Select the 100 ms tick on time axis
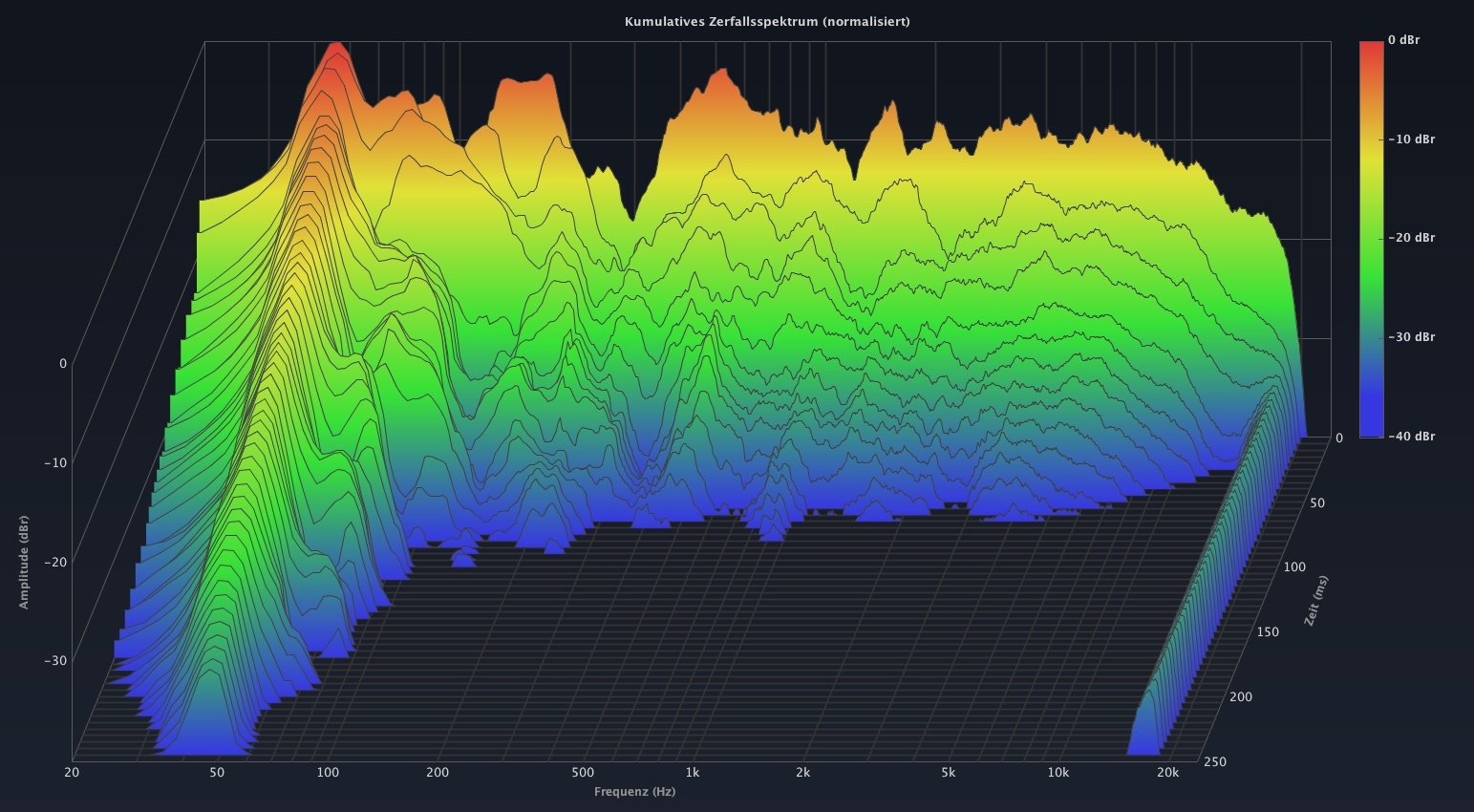Image resolution: width=1474 pixels, height=812 pixels. coord(1293,567)
